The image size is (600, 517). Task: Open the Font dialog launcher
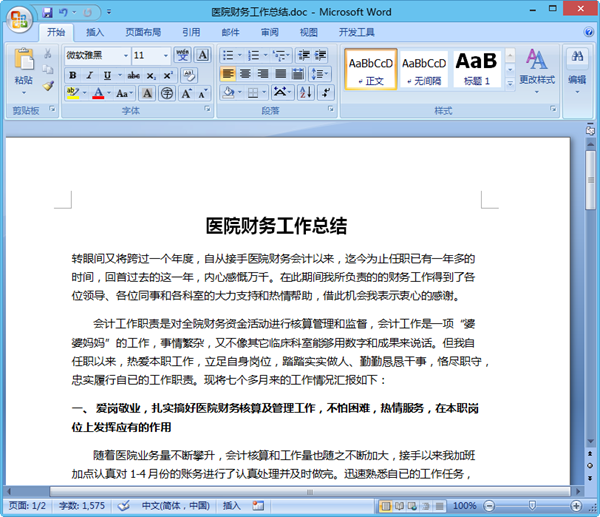(x=207, y=109)
